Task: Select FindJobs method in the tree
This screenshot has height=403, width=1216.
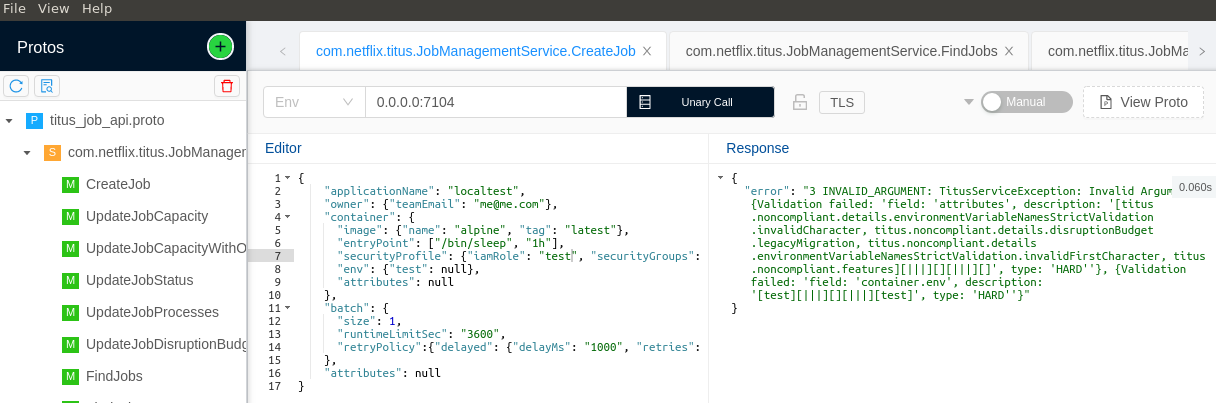Action: click(114, 377)
